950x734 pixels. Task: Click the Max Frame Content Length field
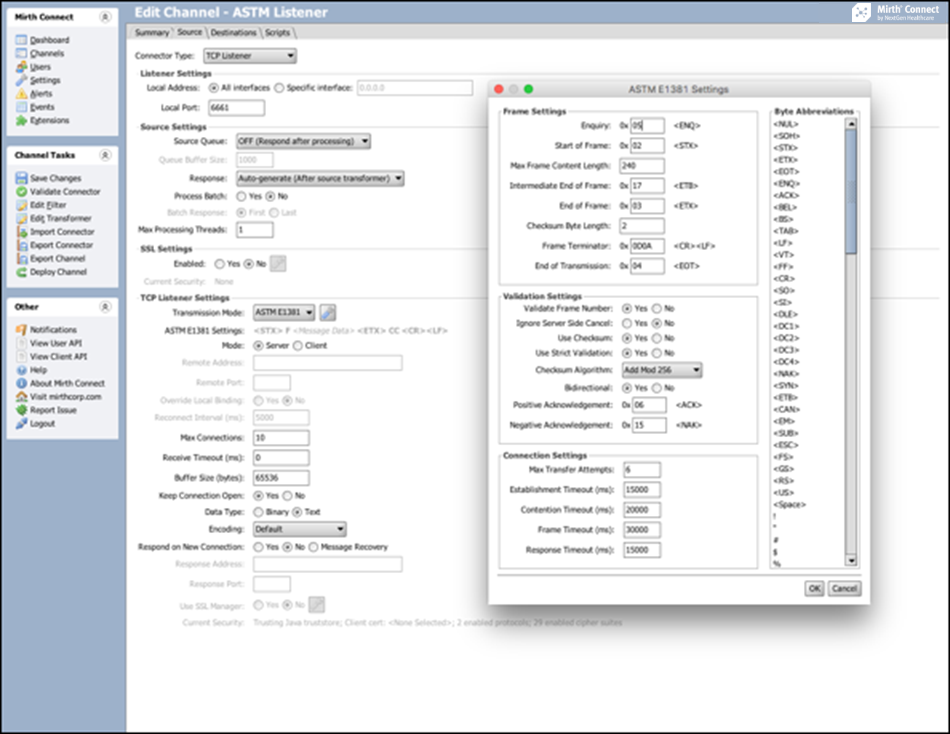click(641, 166)
